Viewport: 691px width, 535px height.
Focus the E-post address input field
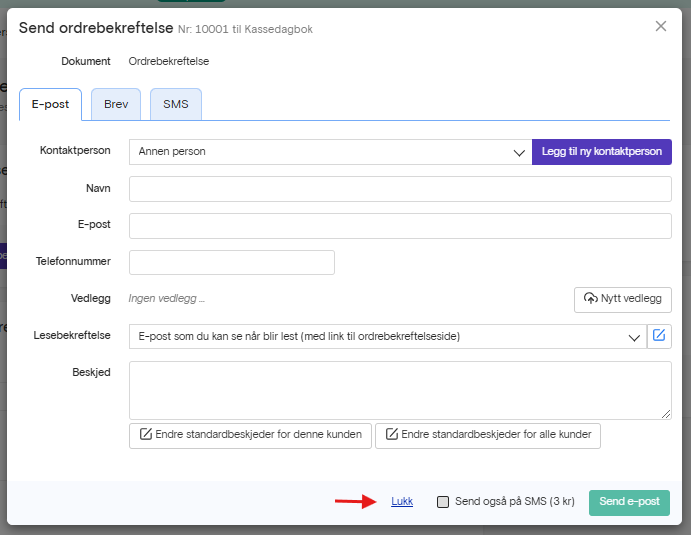[400, 226]
